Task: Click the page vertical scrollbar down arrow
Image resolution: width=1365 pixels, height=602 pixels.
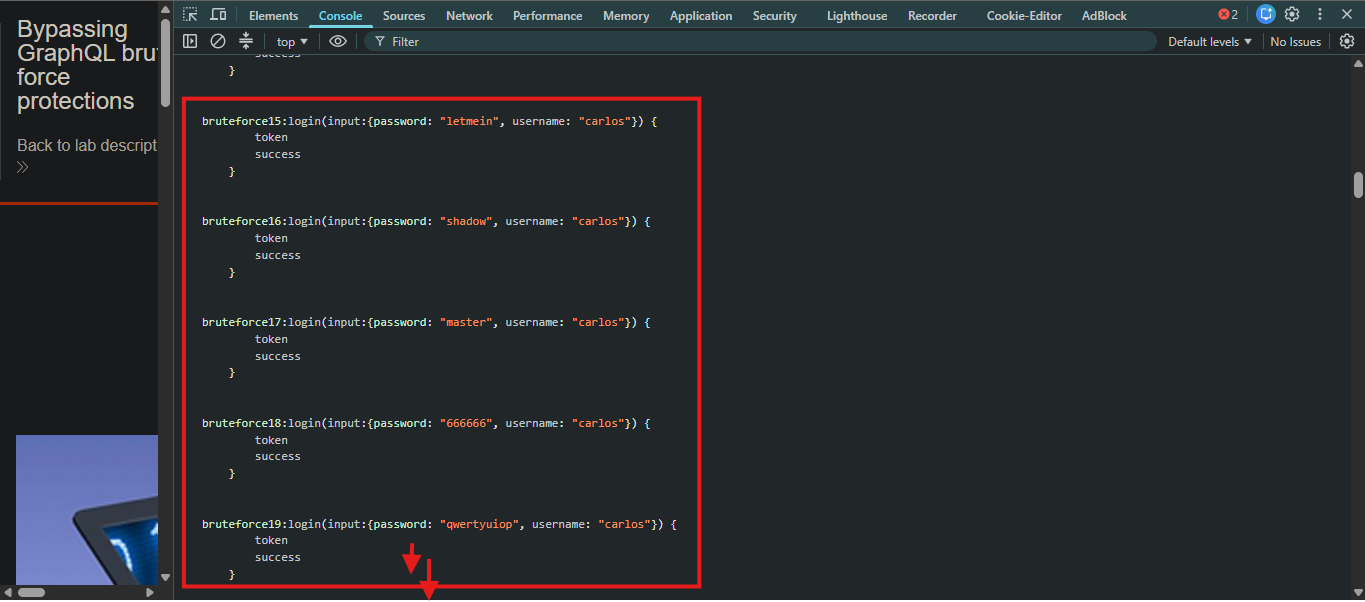Action: click(x=165, y=577)
